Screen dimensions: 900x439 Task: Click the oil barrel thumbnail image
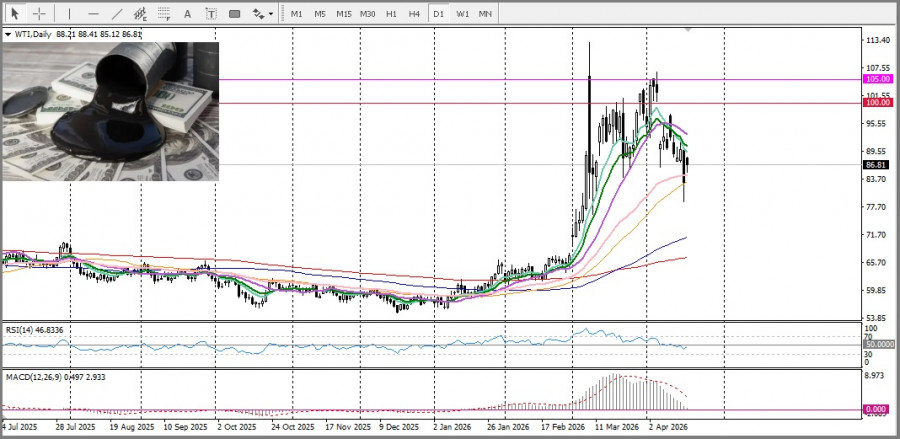(111, 110)
